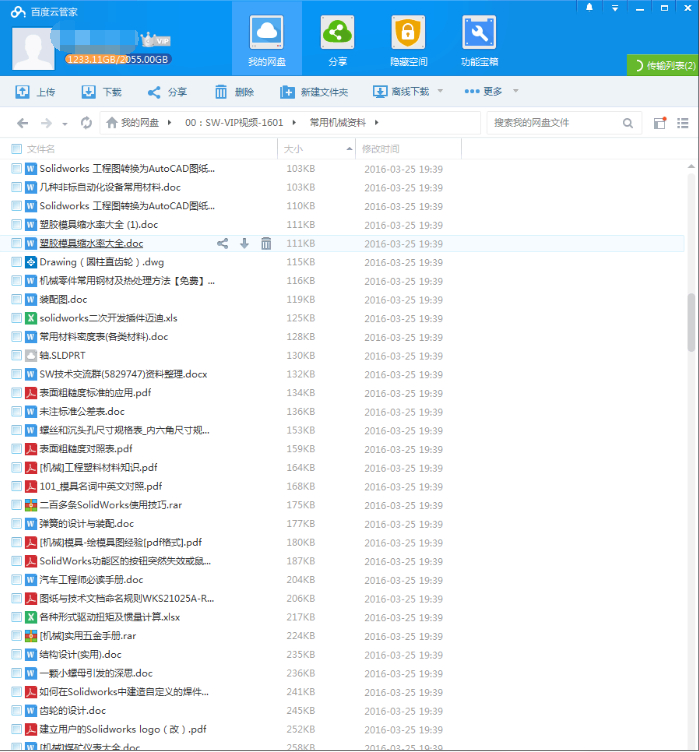Check the box for 弹簧的设计与装配.doc
Image resolution: width=699 pixels, height=752 pixels.
click(16, 524)
